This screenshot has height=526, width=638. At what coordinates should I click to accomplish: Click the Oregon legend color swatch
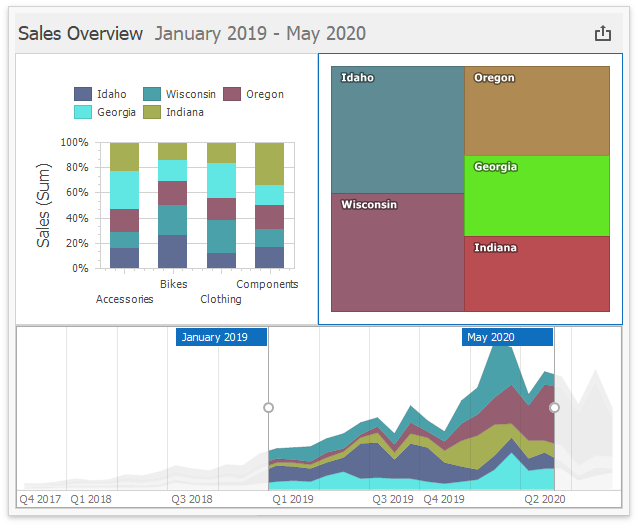(232, 94)
